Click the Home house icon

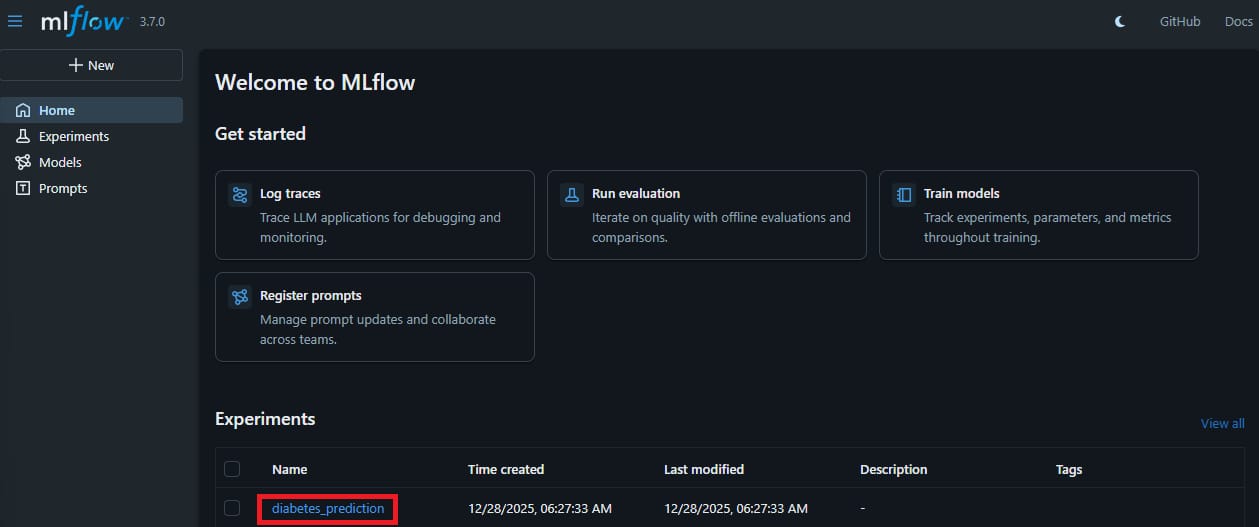point(23,110)
